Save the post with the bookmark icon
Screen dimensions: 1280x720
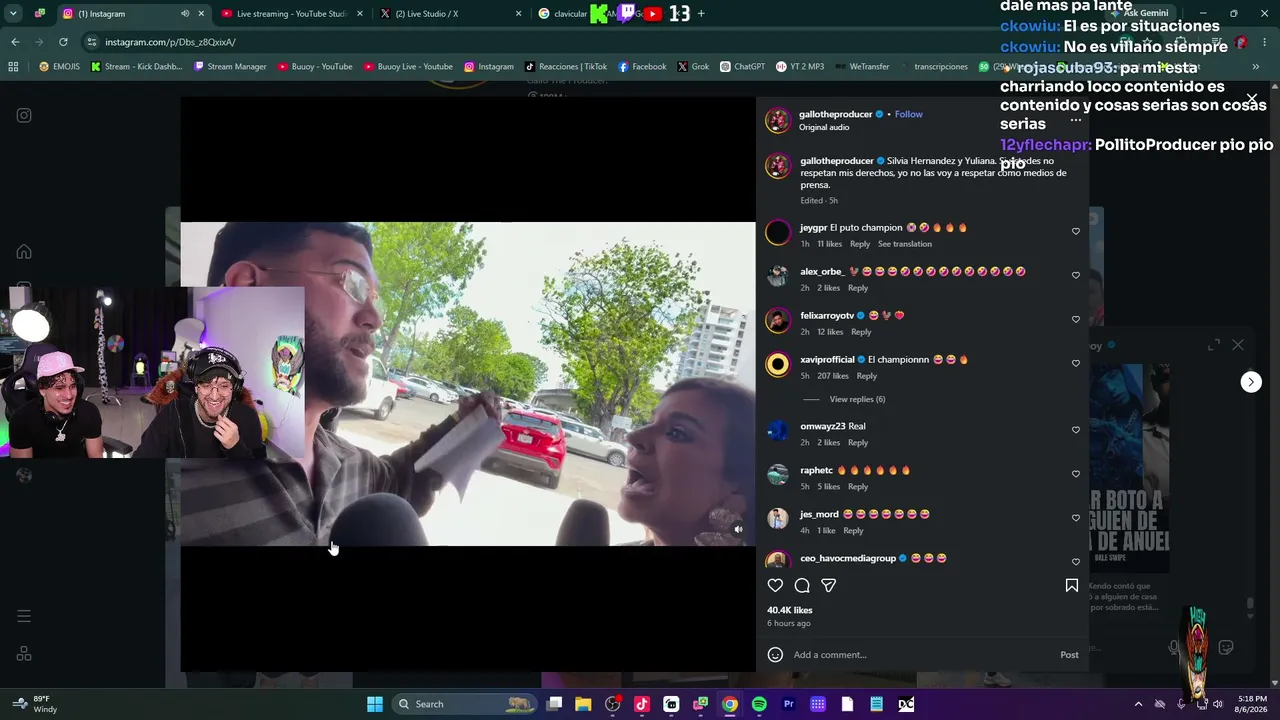click(x=1072, y=586)
